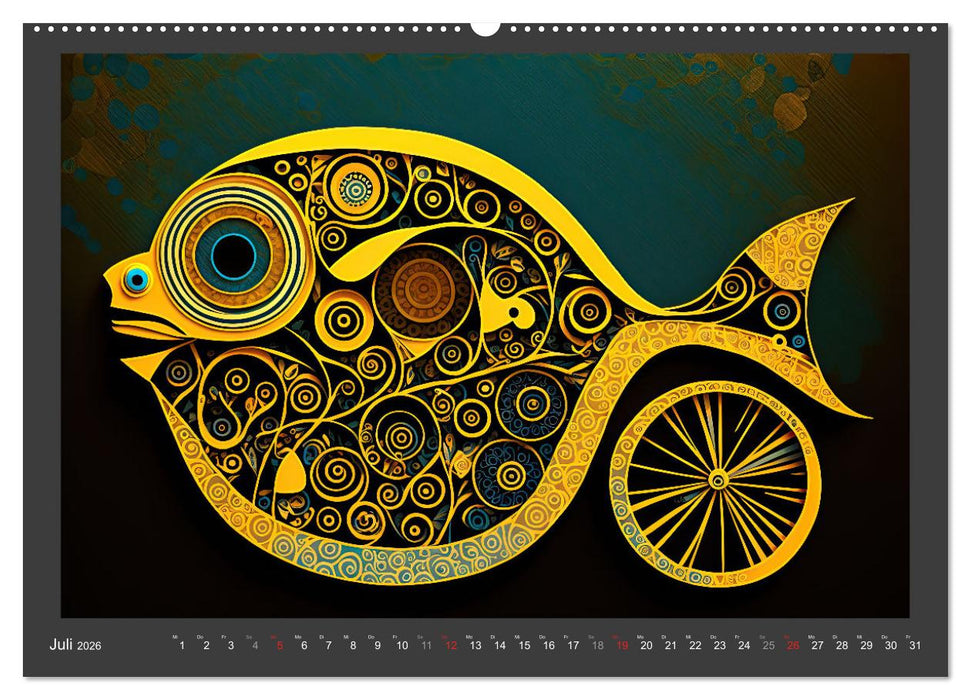This screenshot has width=971, height=700.
Task: Click the fish's large concentric-ring eye
Action: tap(233, 255)
